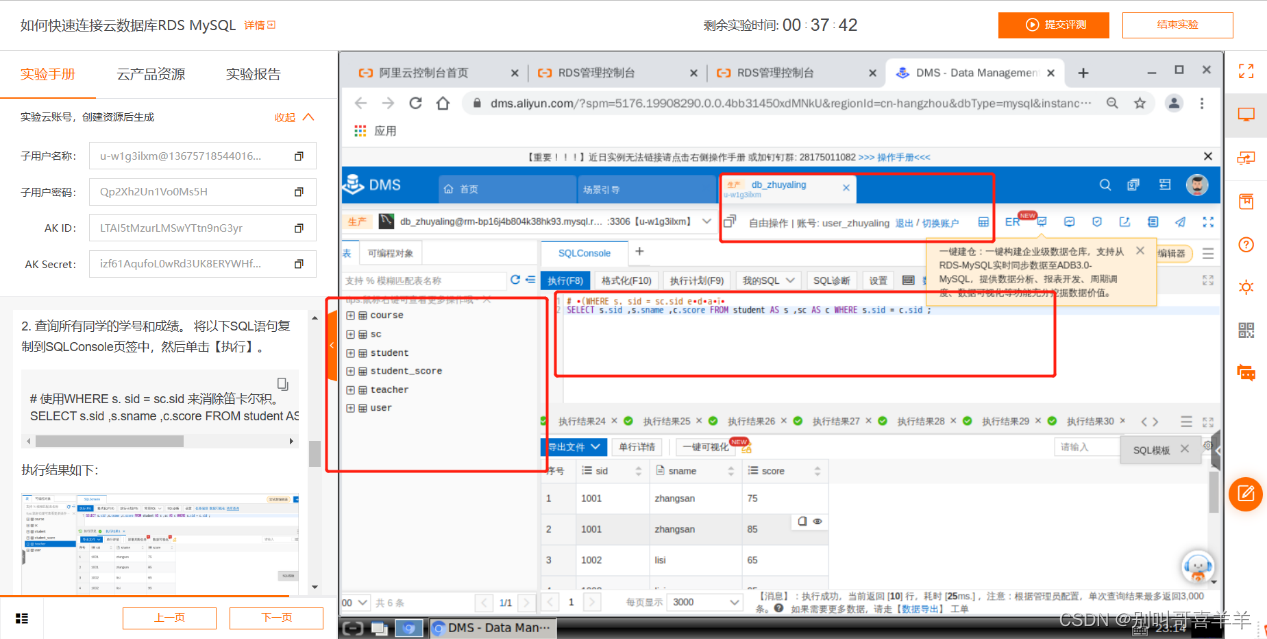The image size is (1267, 639).
Task: Toggle DMS fullscreen expand icon
Action: pyautogui.click(x=1208, y=222)
